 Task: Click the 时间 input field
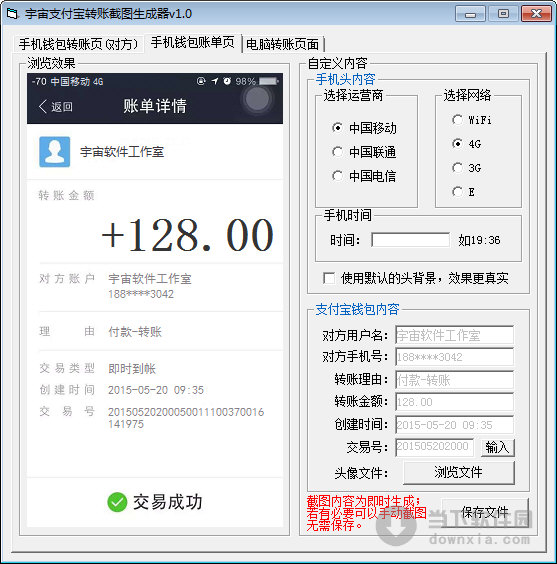point(410,240)
